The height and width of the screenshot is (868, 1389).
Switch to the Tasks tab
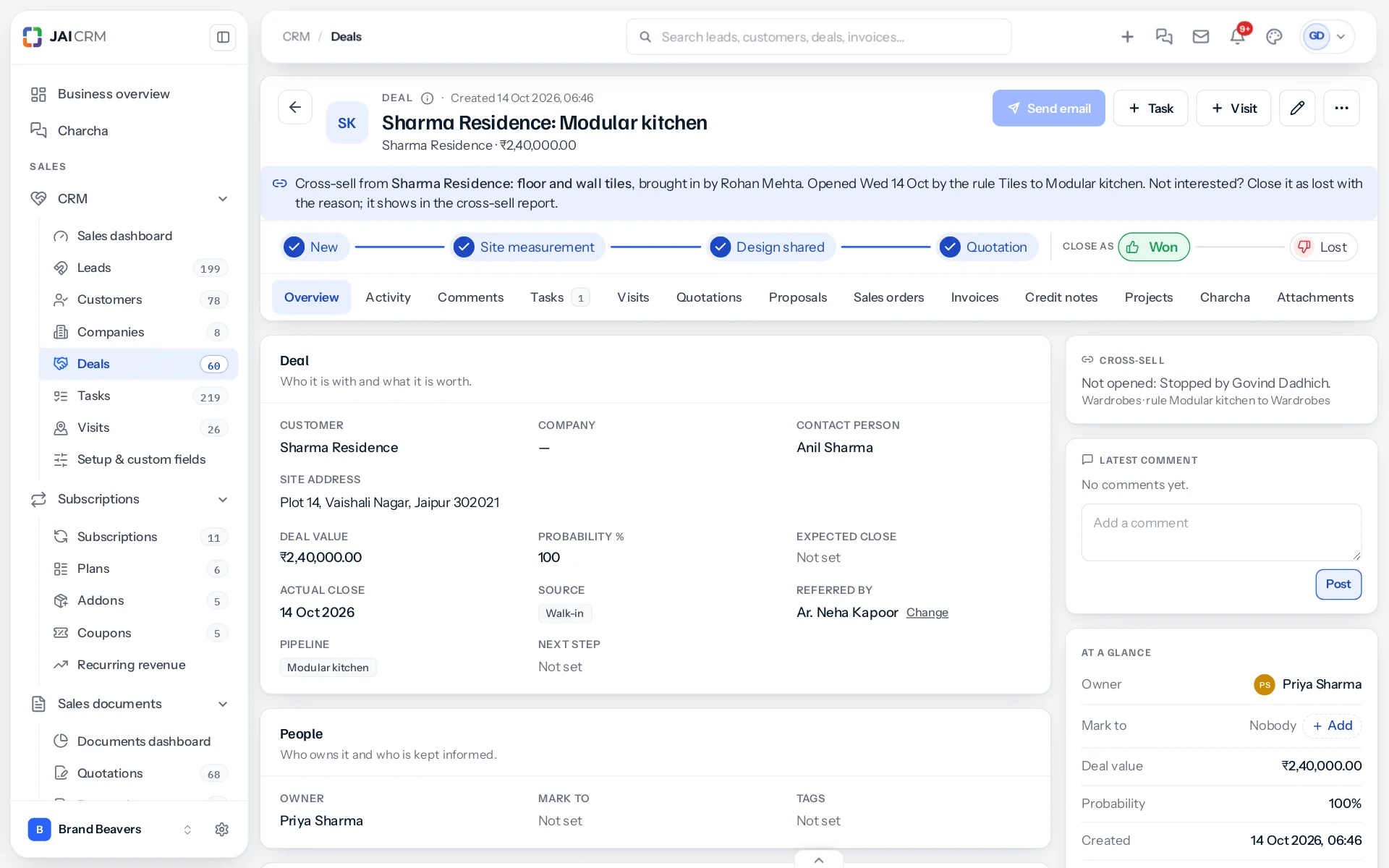pos(560,297)
